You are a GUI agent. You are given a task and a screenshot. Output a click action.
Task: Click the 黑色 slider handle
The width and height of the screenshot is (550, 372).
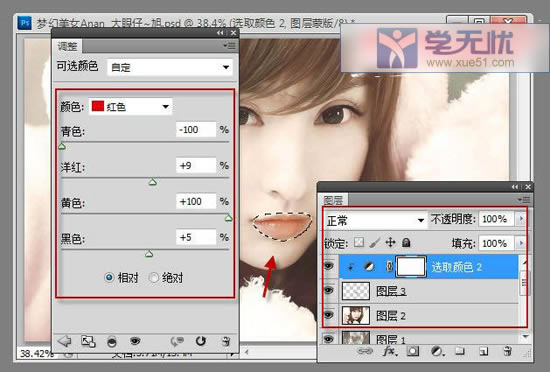click(149, 254)
